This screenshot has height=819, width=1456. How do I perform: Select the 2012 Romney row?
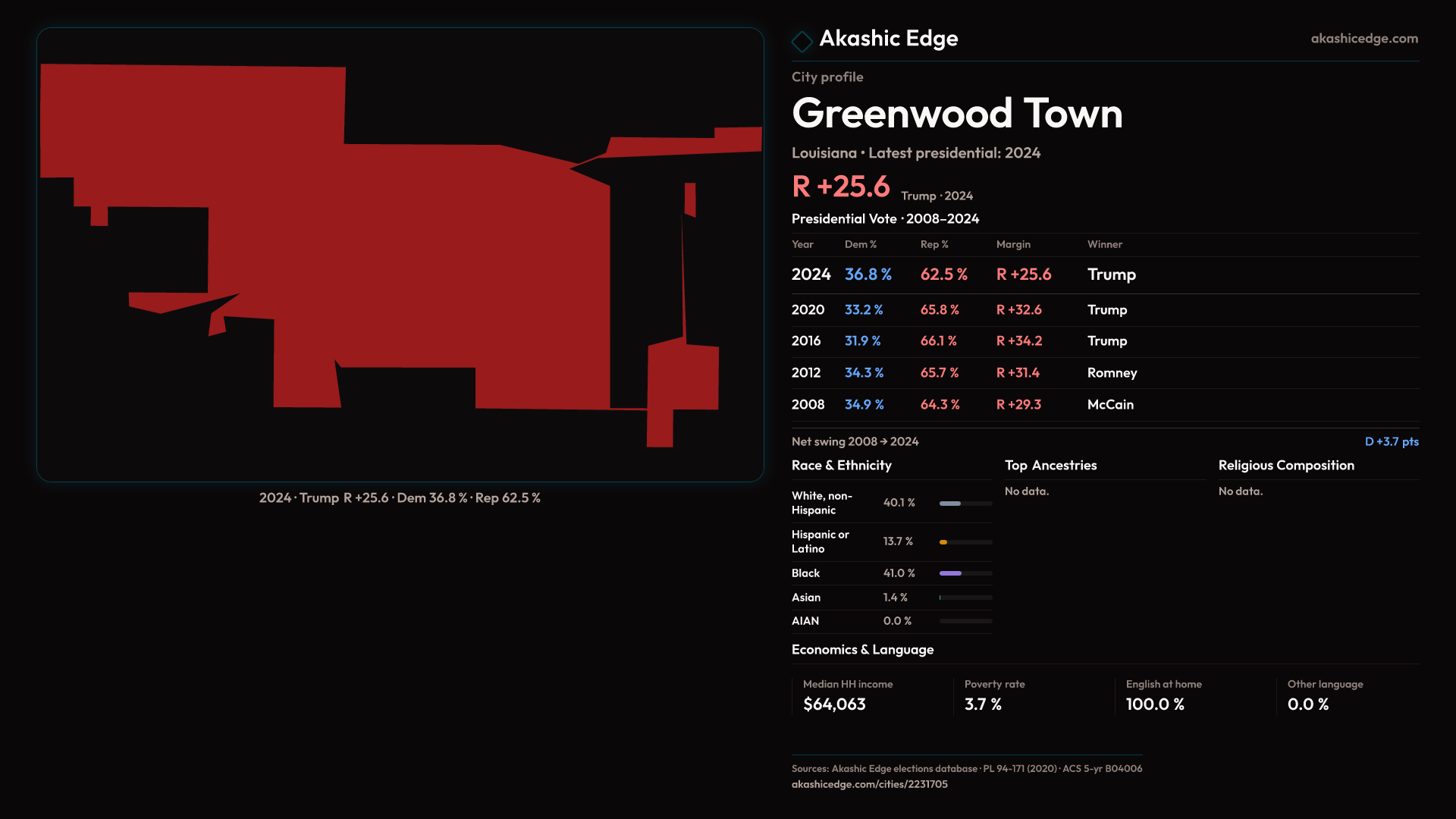1112,373
